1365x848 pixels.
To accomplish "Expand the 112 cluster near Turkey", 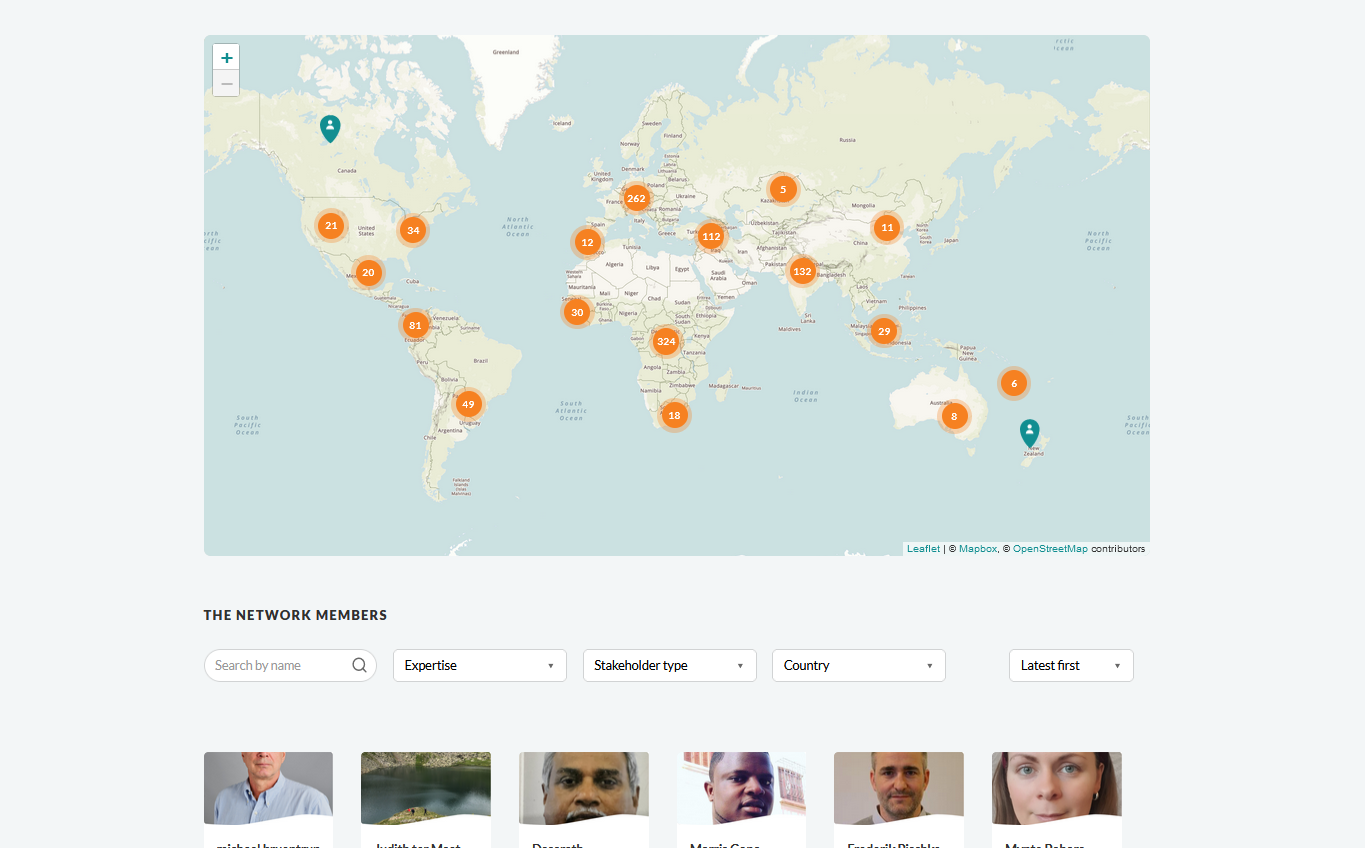I will pyautogui.click(x=711, y=237).
